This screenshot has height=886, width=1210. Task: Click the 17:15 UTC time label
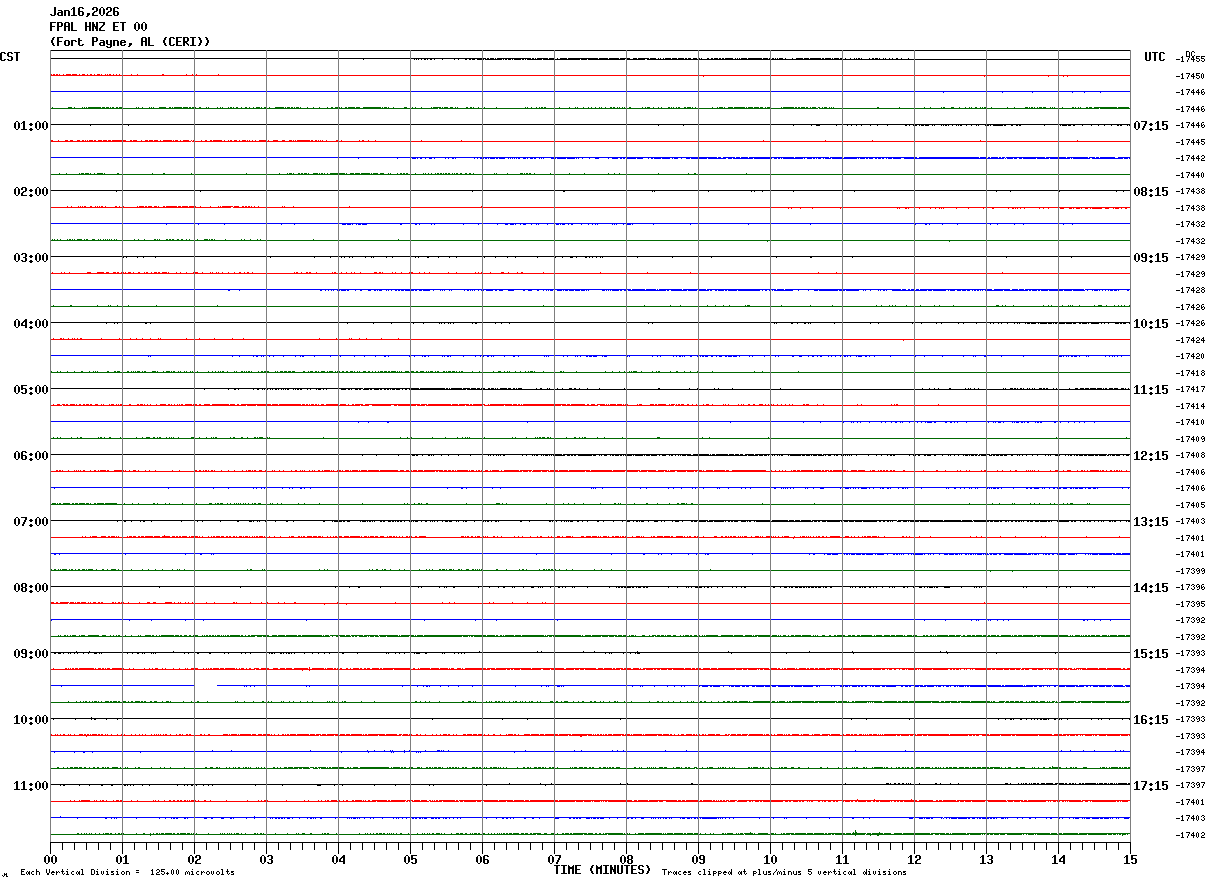[x=1151, y=785]
